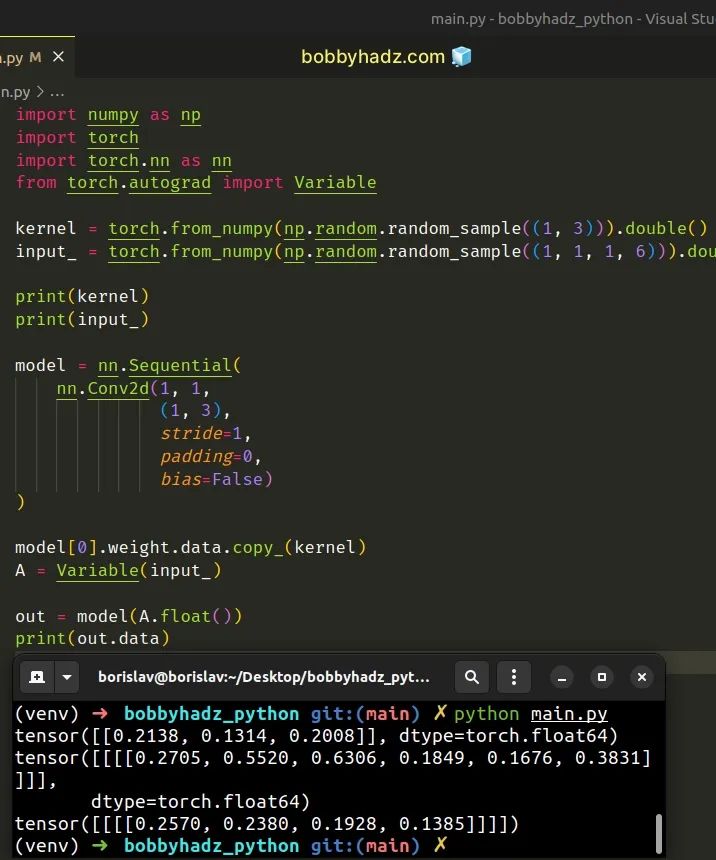Click 'bias=False' parameter line
This screenshot has width=716, height=860.
[x=216, y=479]
